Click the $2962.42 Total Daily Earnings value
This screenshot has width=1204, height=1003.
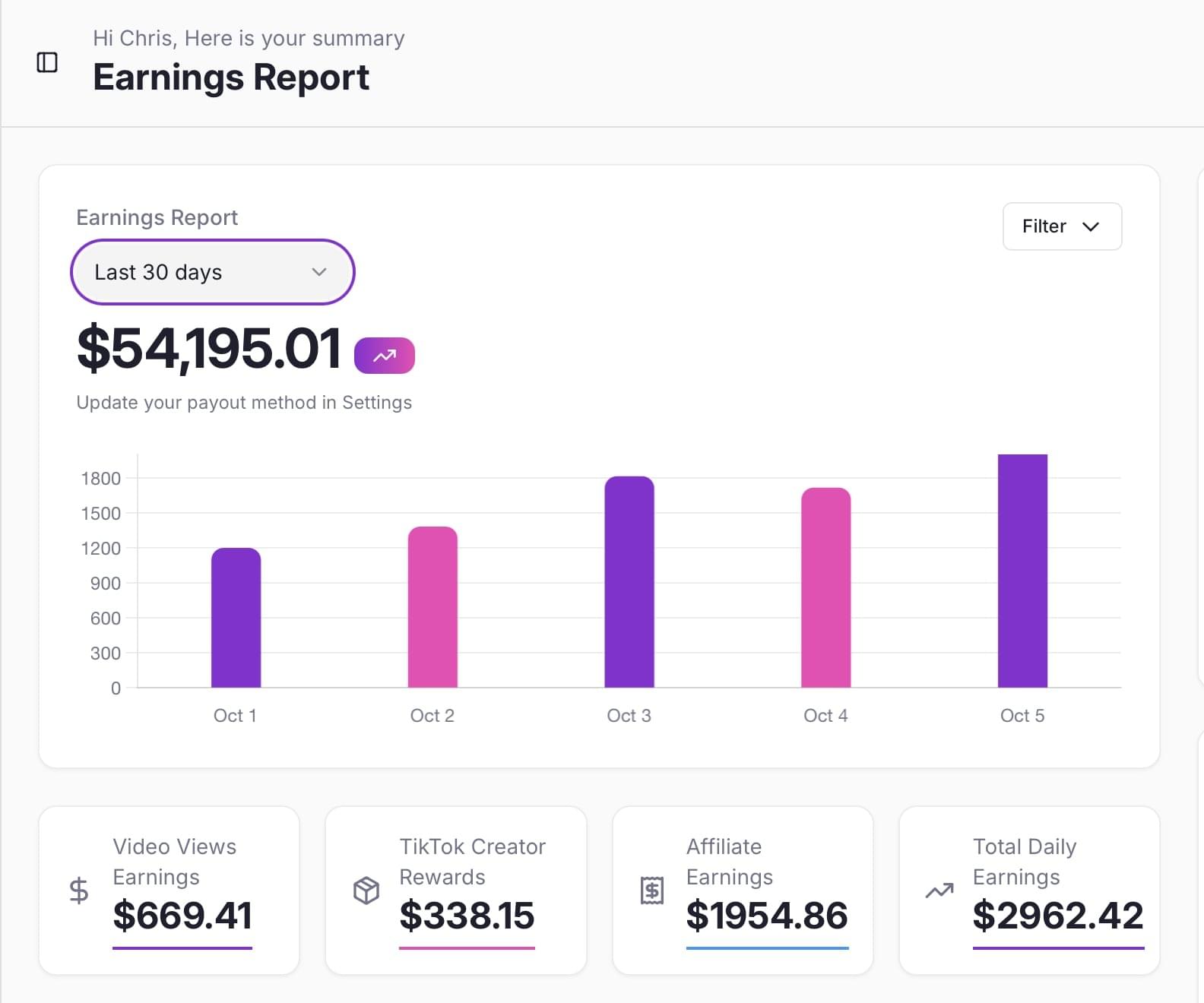[x=1058, y=916]
